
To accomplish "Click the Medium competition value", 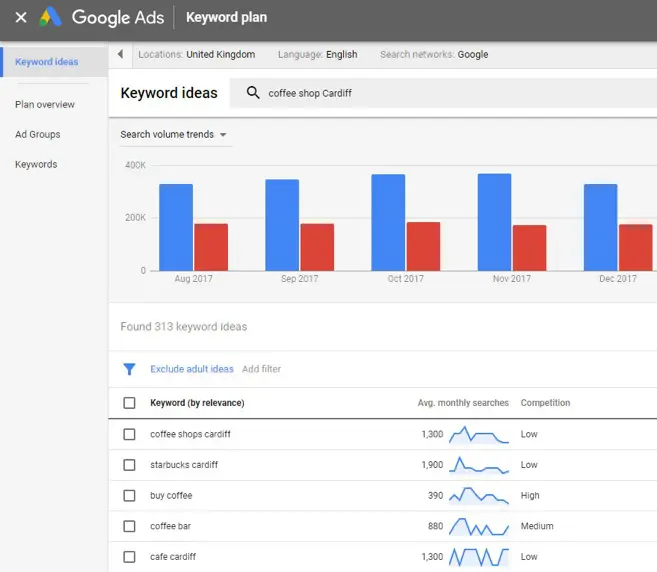I will point(537,526).
